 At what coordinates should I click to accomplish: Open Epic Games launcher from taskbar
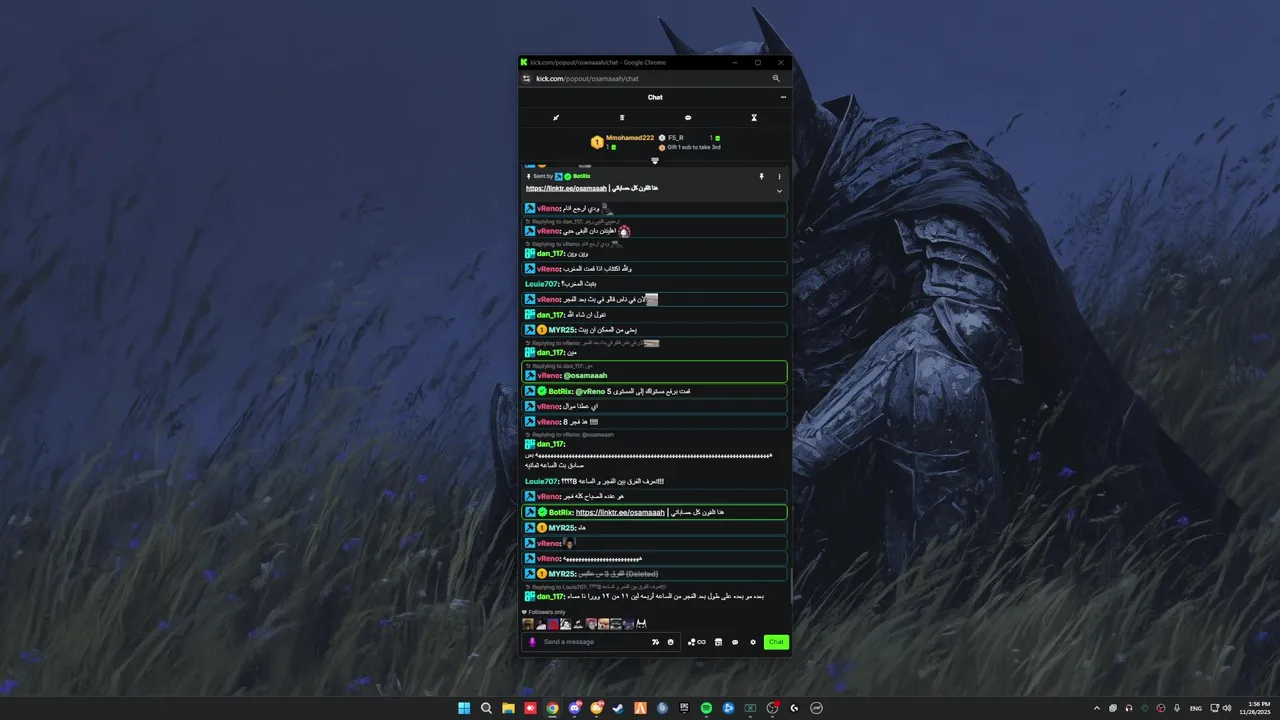pos(684,708)
